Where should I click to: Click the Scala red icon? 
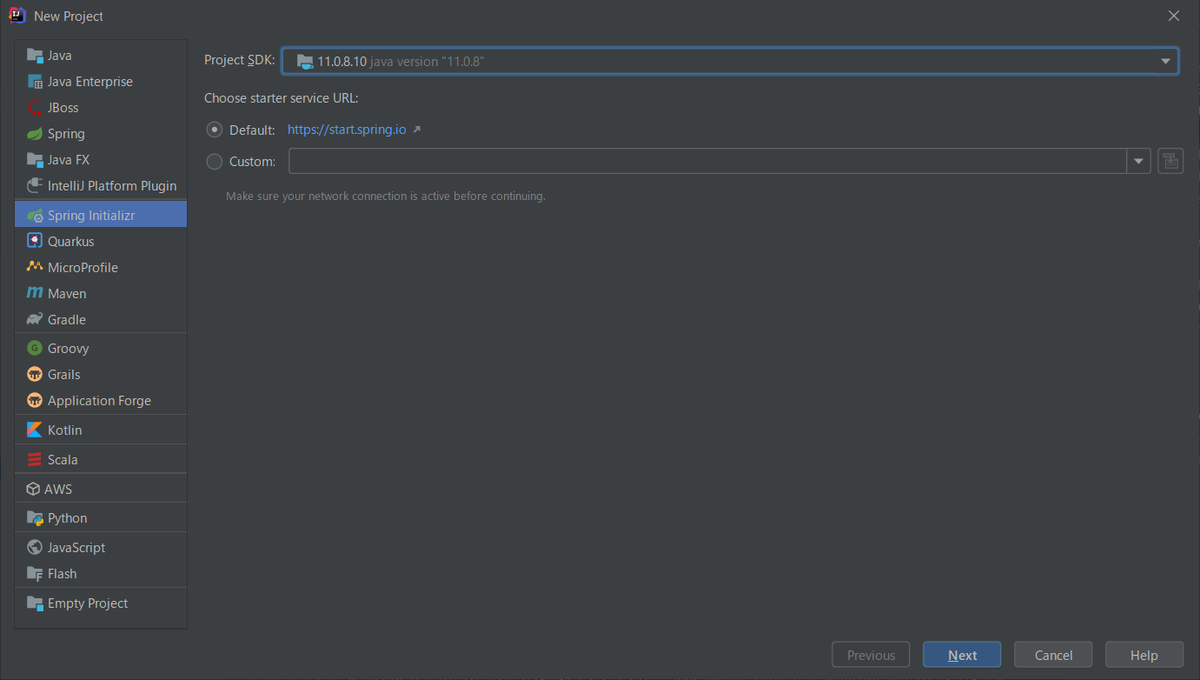tap(35, 460)
